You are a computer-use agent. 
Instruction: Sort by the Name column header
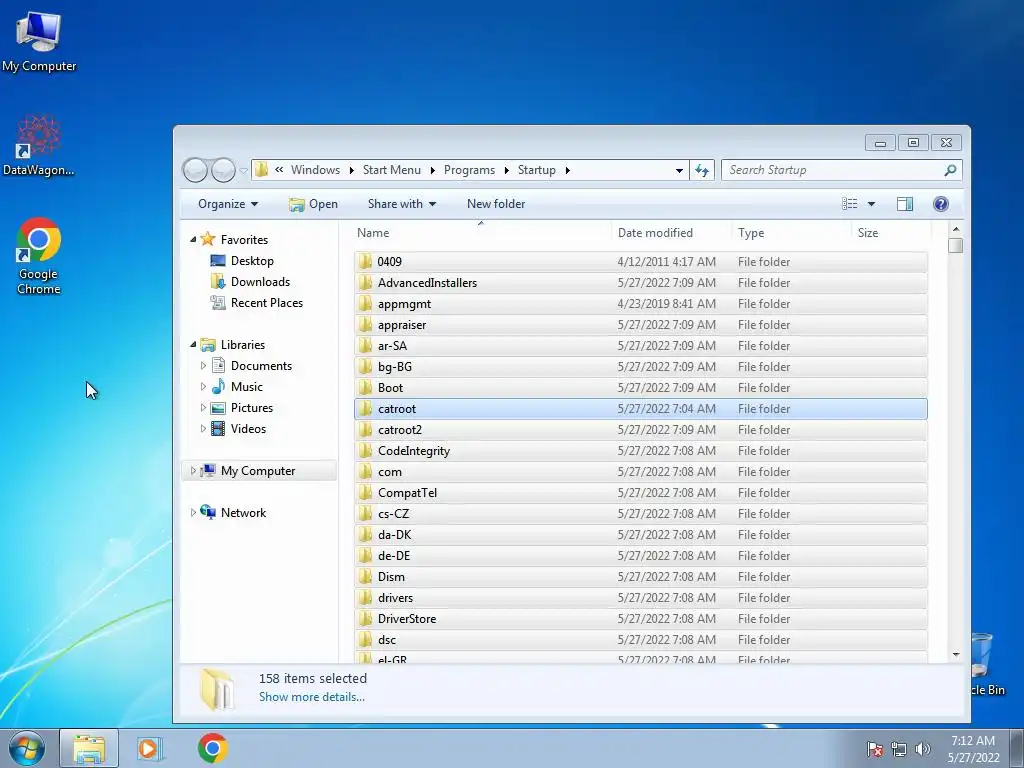[x=482, y=232]
